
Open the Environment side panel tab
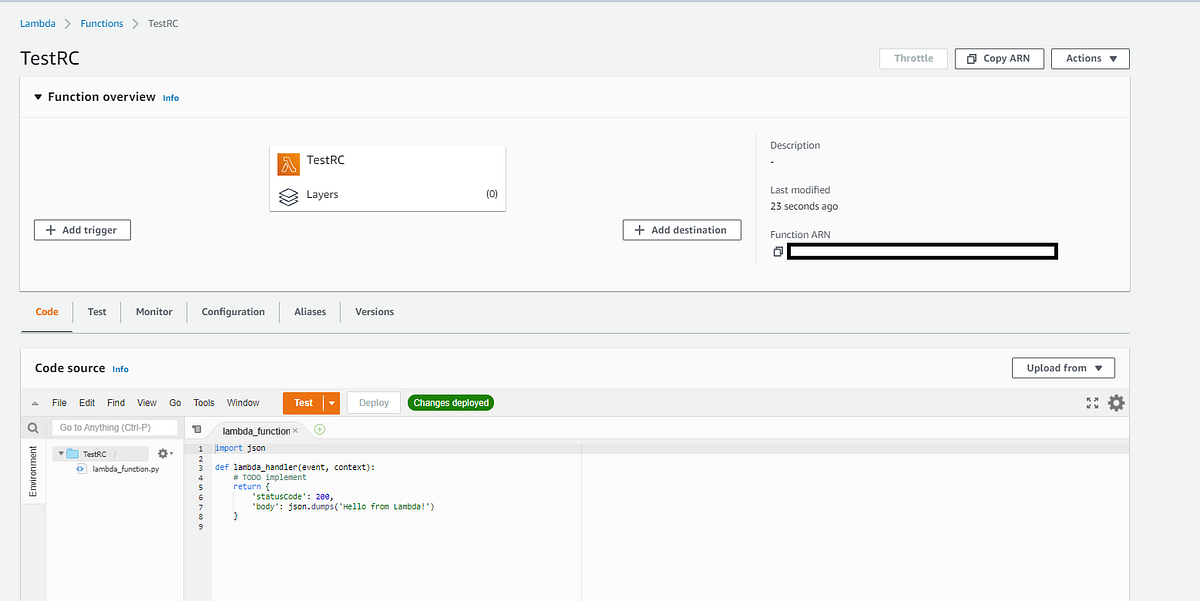(x=33, y=471)
